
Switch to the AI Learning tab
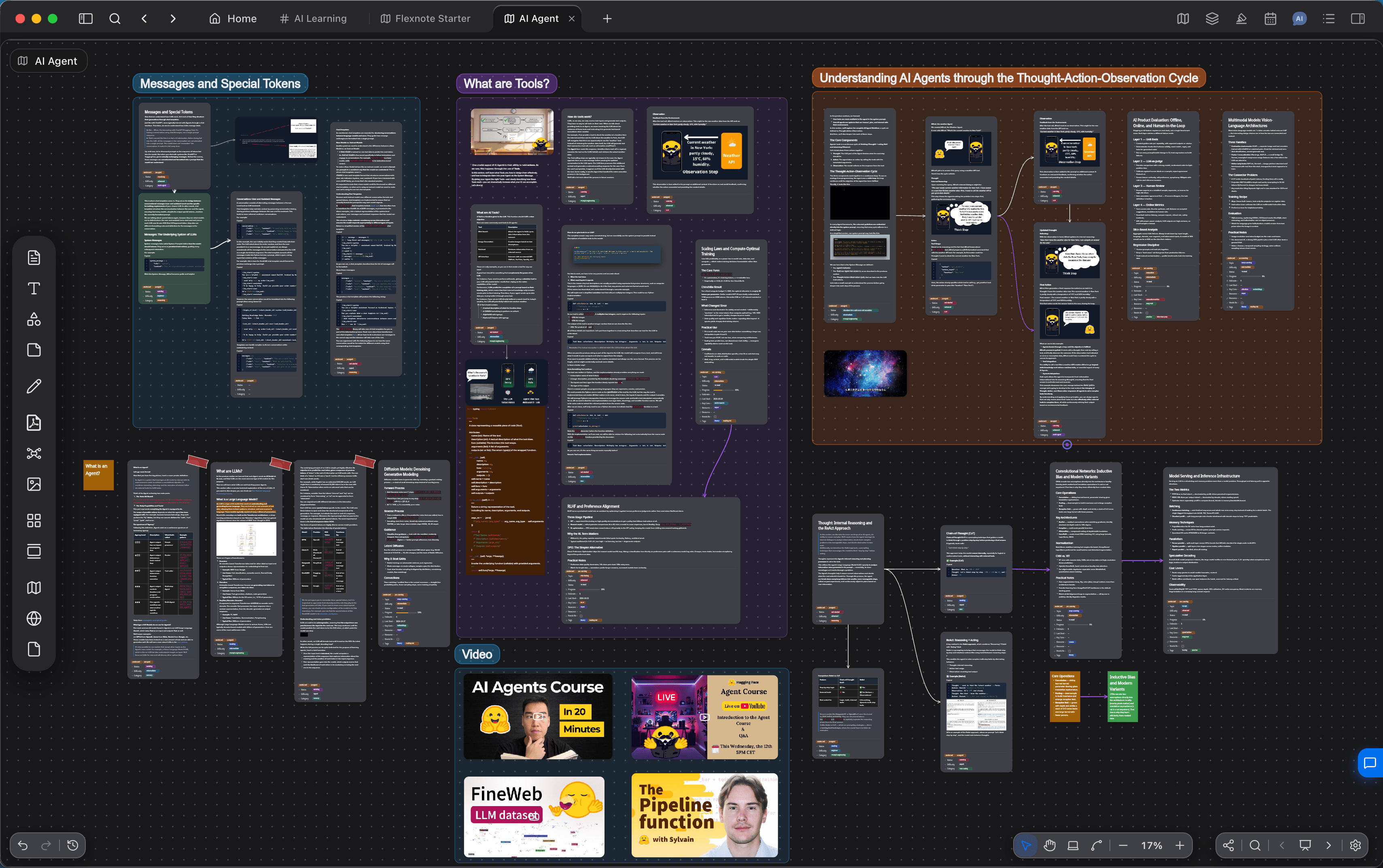[314, 18]
